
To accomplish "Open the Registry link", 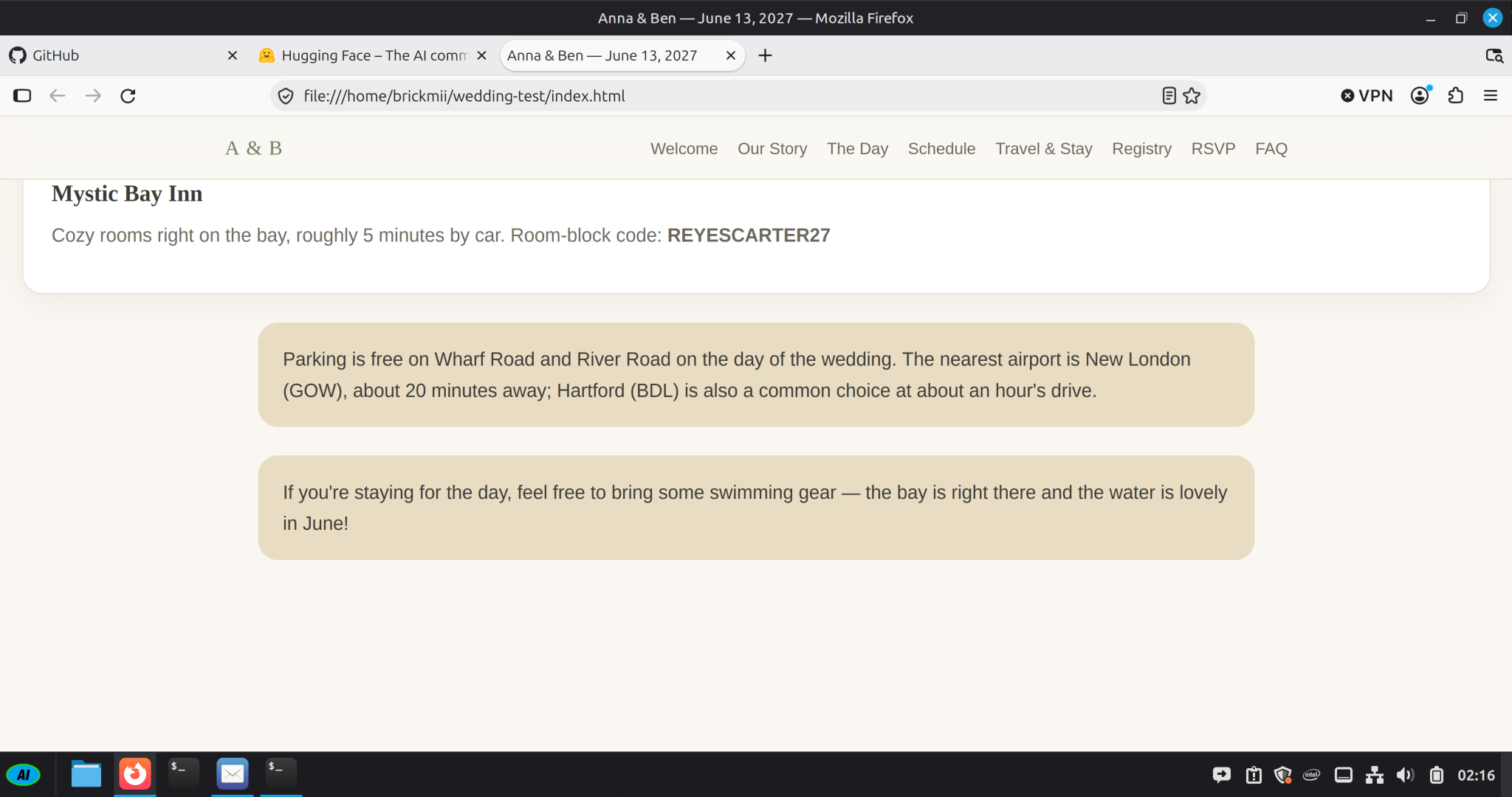I will tap(1141, 148).
